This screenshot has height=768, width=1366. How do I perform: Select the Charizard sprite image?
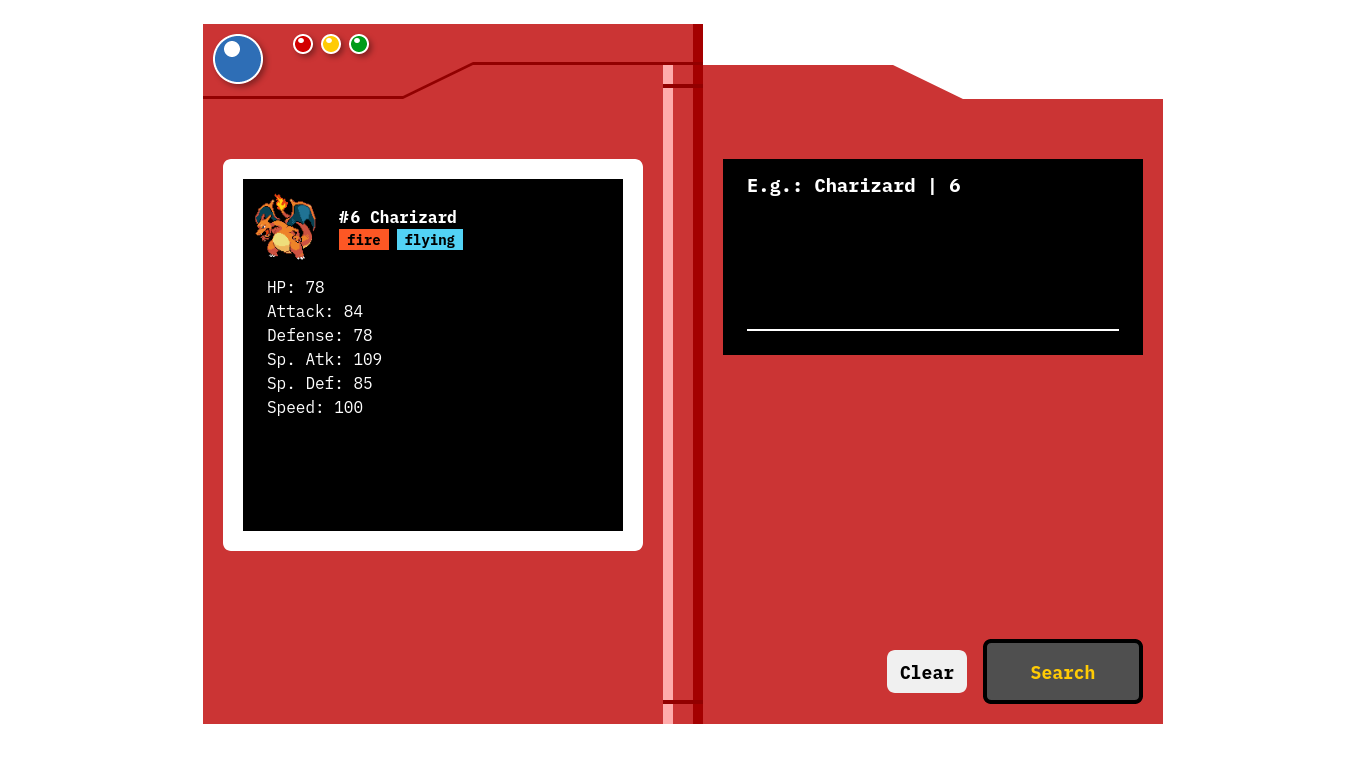[x=287, y=224]
